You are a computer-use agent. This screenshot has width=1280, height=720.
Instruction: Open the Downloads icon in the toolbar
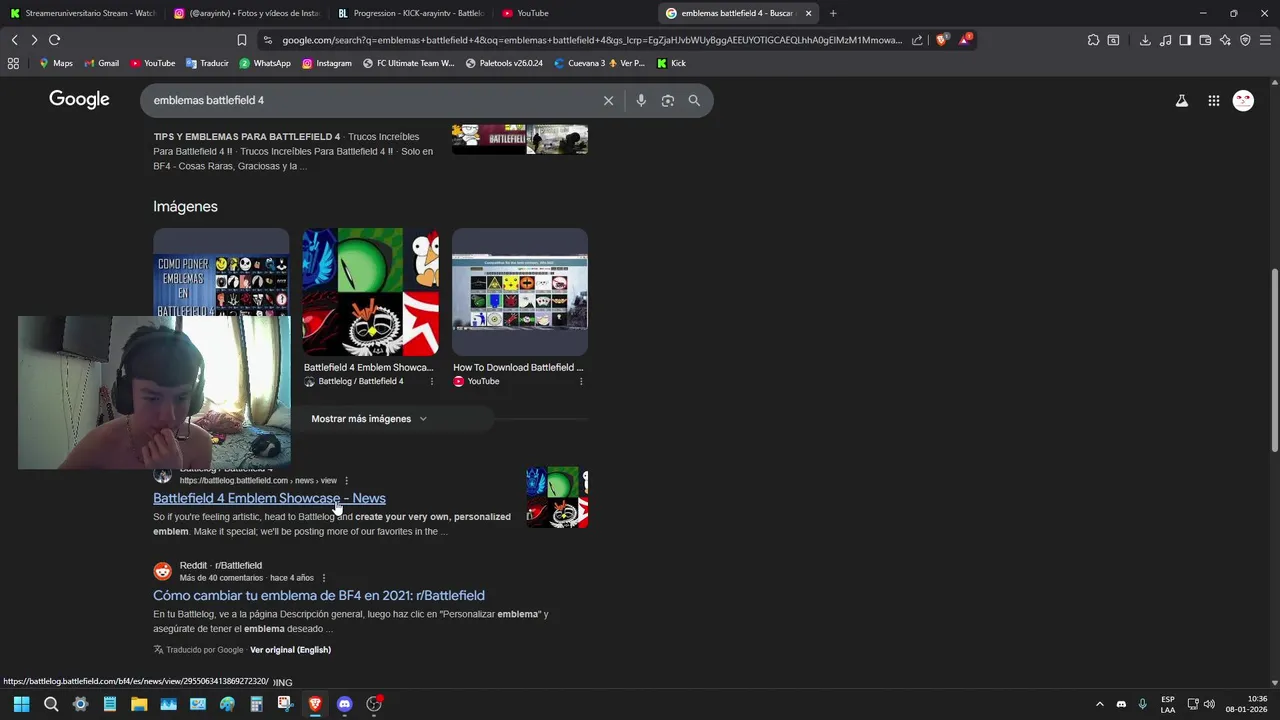click(x=1145, y=40)
